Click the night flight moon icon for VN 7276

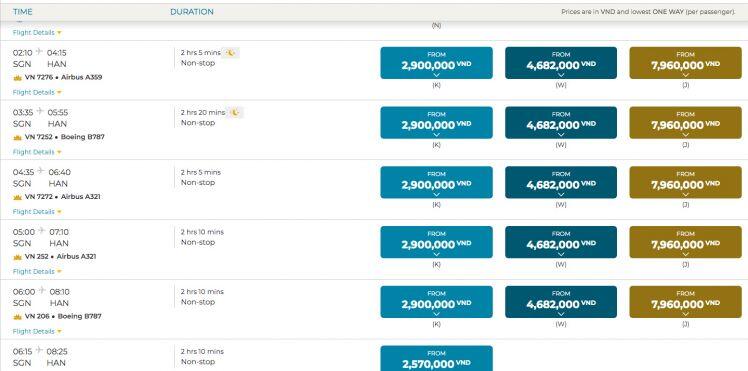click(231, 53)
